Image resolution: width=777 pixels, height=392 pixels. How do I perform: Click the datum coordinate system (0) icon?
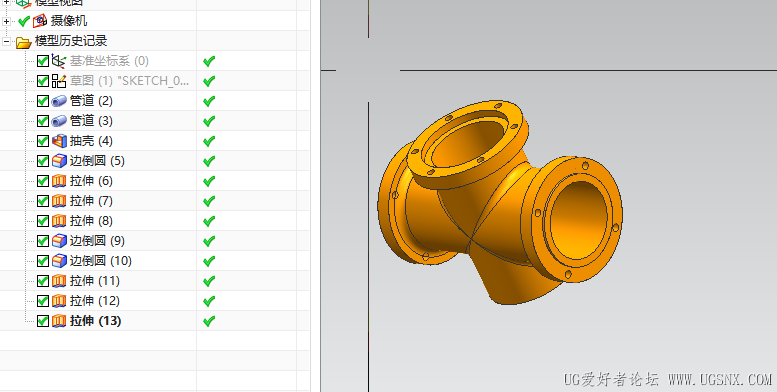(x=59, y=61)
